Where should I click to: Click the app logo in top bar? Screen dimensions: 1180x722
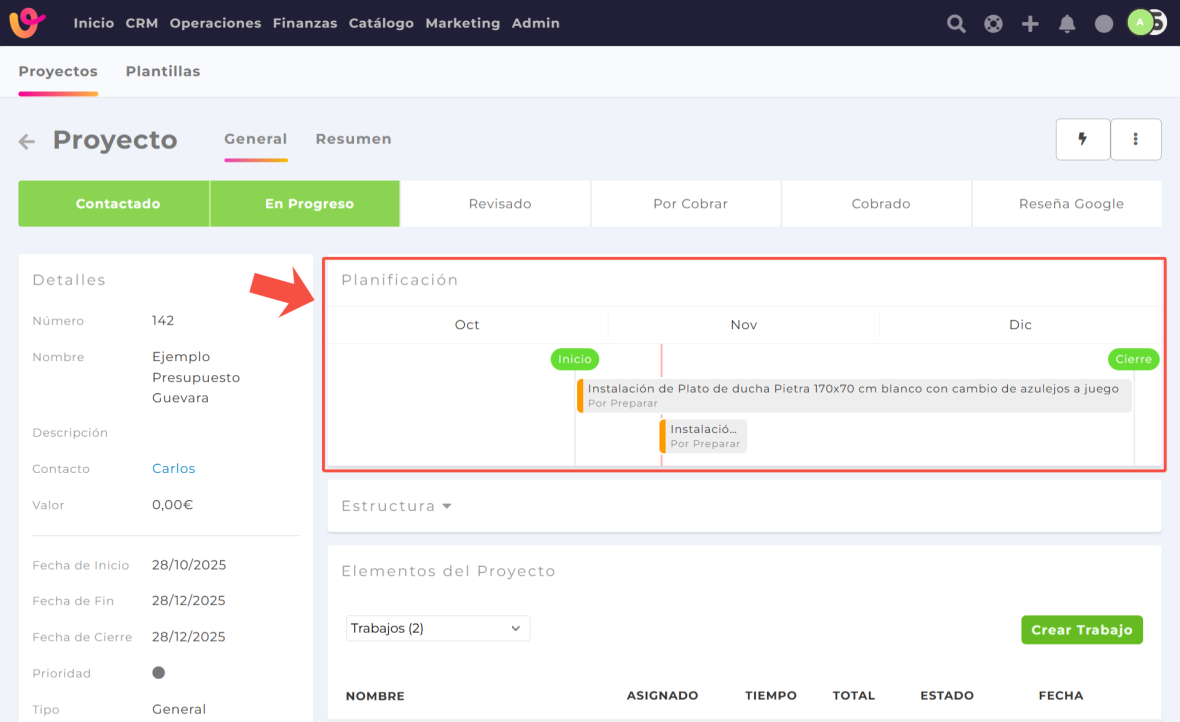pos(27,23)
